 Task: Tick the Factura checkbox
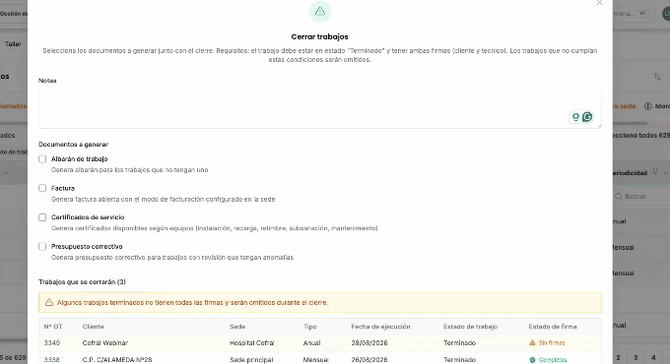(x=42, y=188)
